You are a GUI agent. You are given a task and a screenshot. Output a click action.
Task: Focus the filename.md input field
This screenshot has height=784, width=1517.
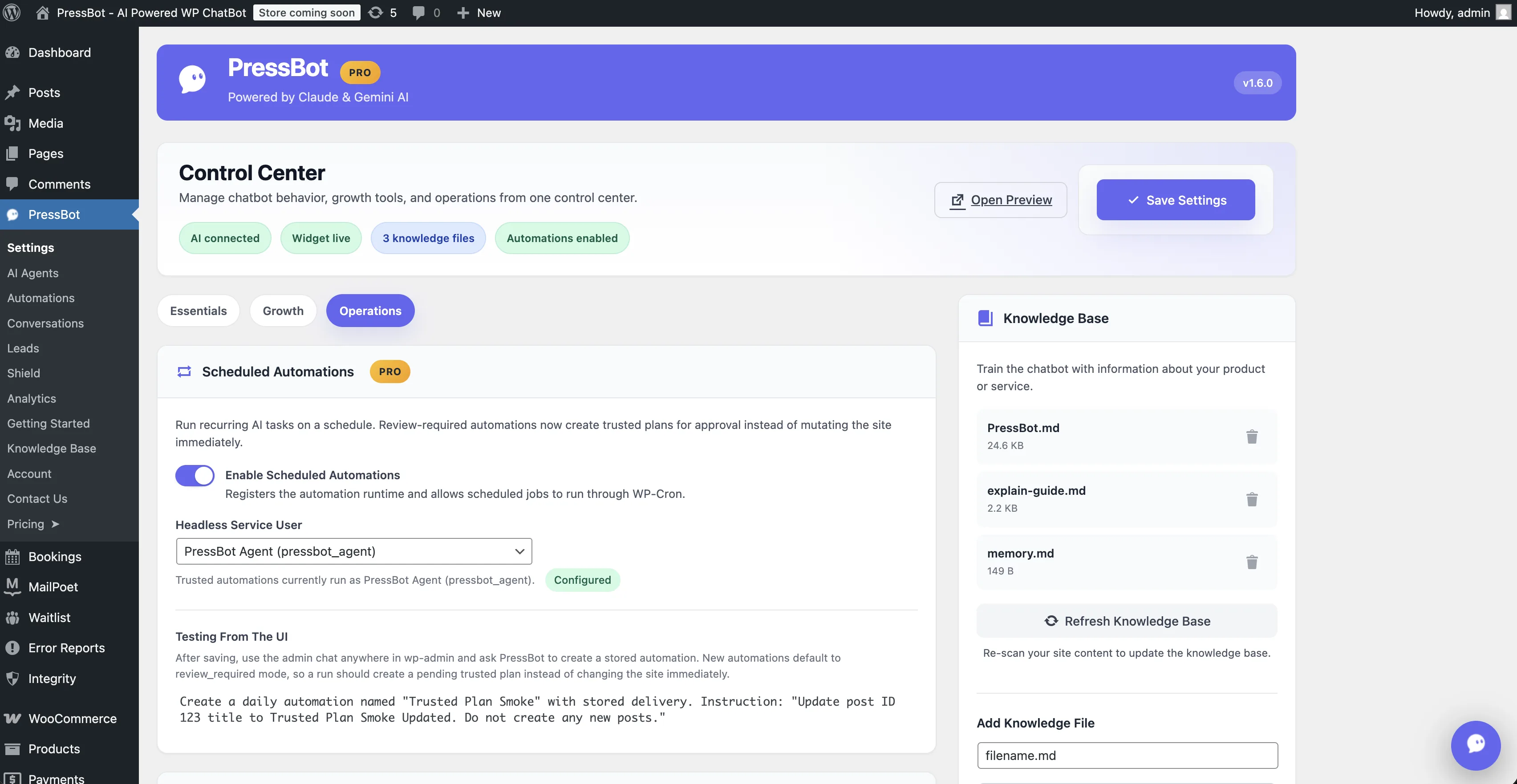[x=1127, y=755]
